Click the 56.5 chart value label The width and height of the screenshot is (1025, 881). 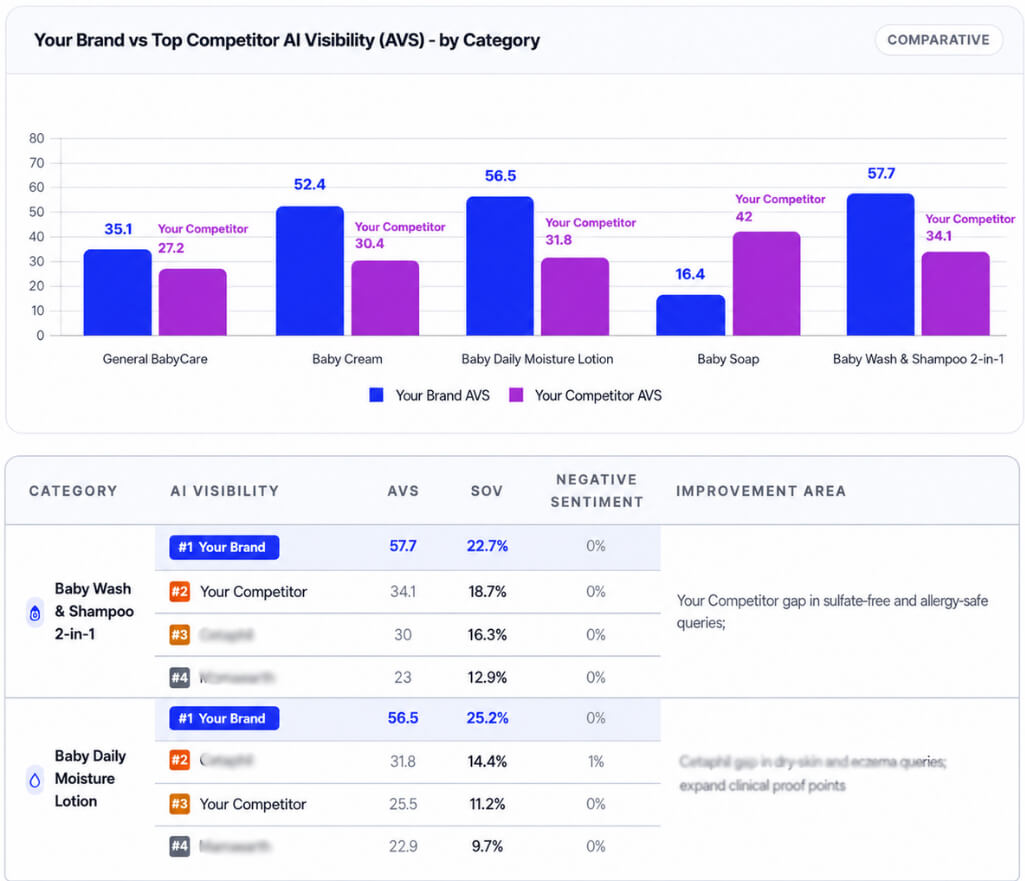click(x=501, y=176)
